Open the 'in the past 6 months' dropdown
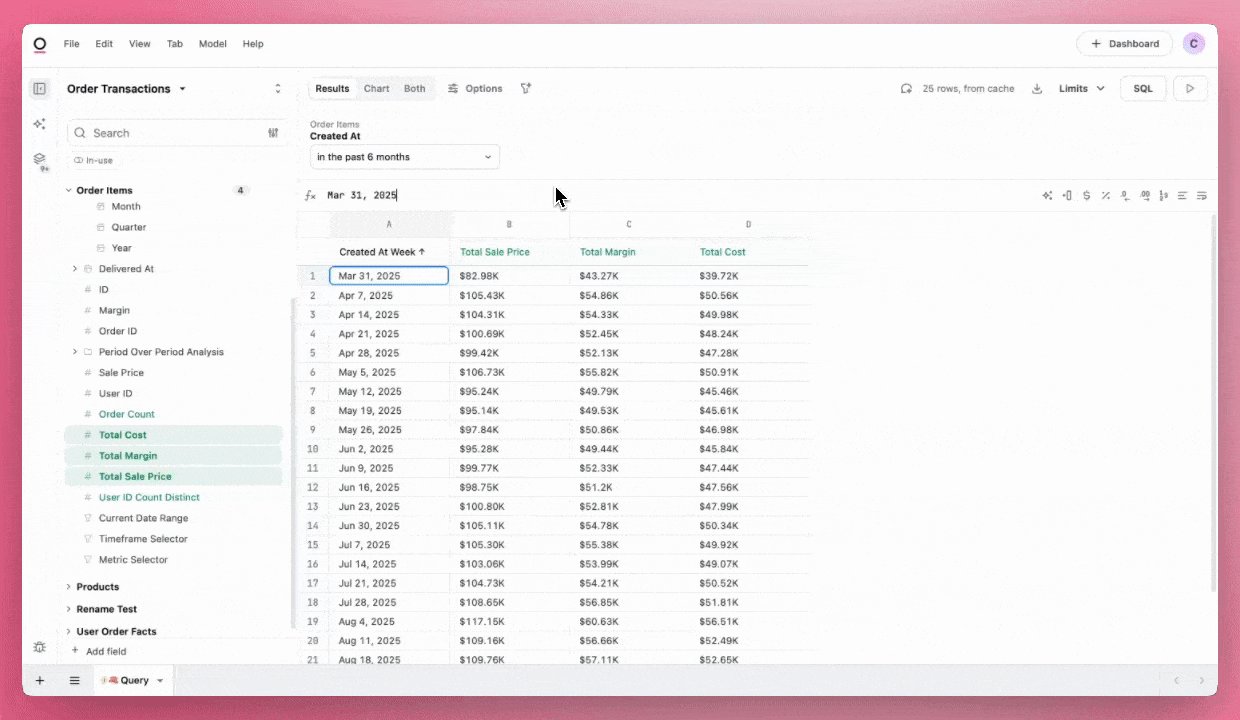This screenshot has width=1240, height=720. click(404, 157)
